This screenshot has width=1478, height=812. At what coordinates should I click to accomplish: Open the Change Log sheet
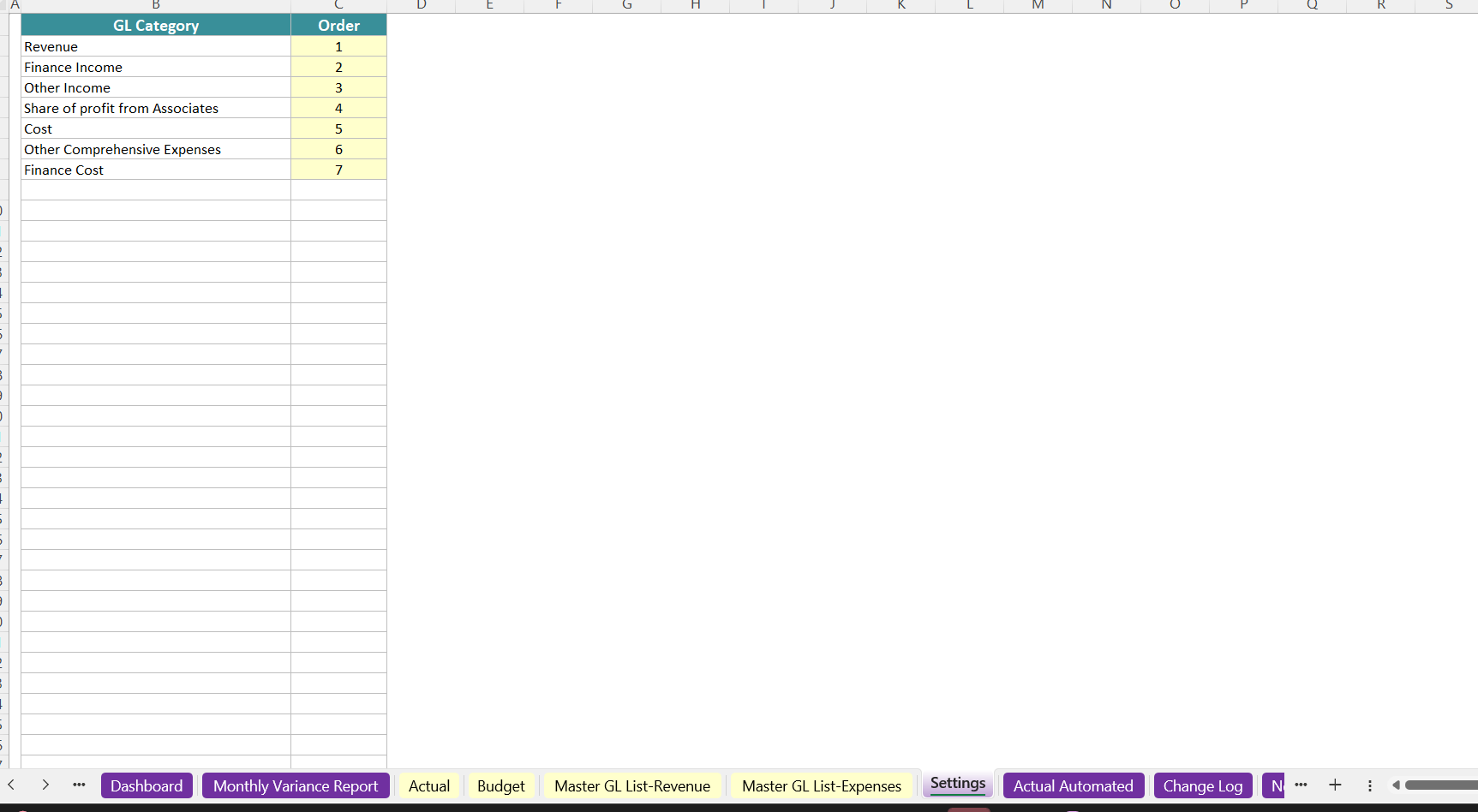click(x=1203, y=785)
